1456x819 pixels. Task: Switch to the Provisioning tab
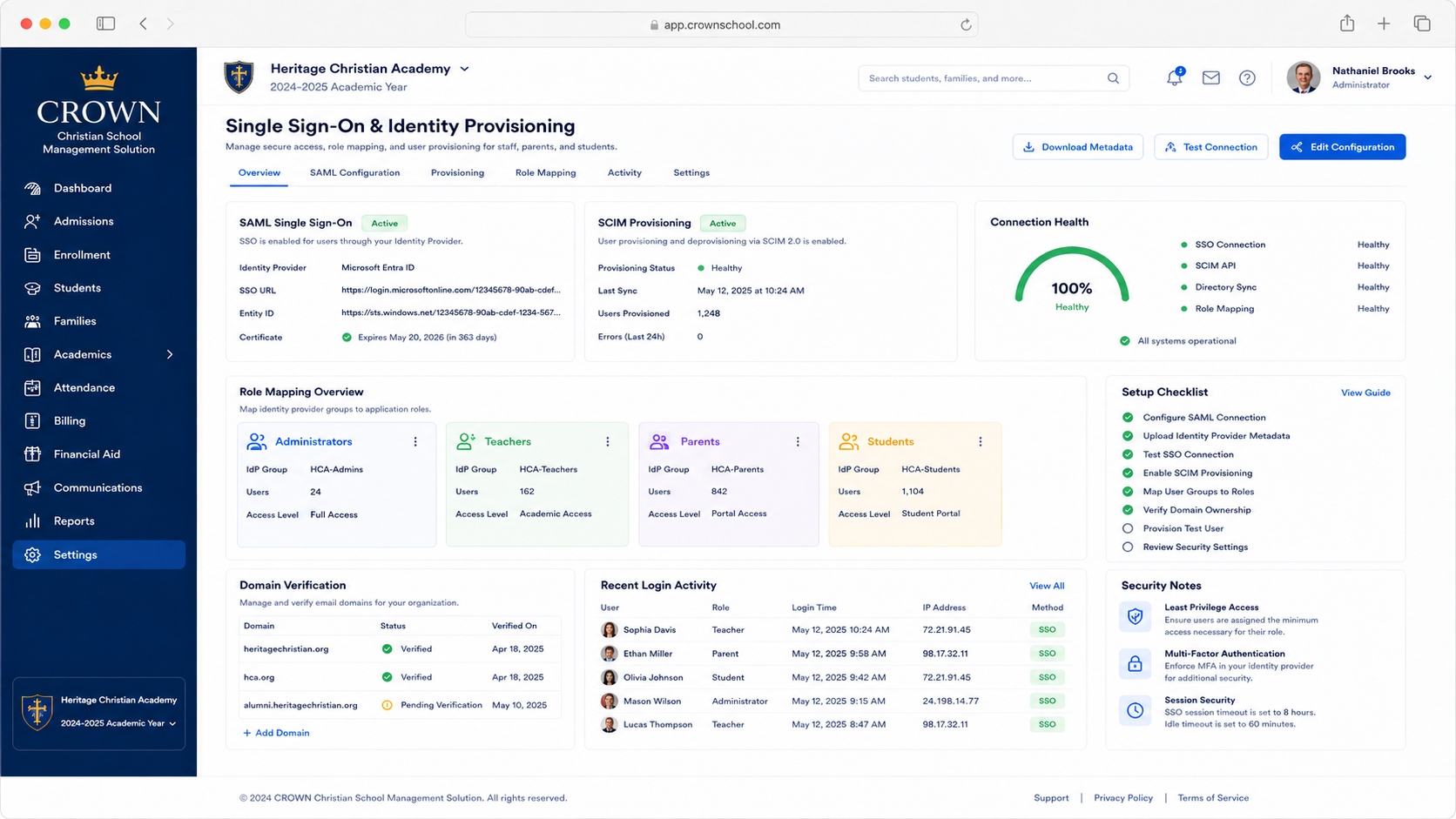pos(457,173)
